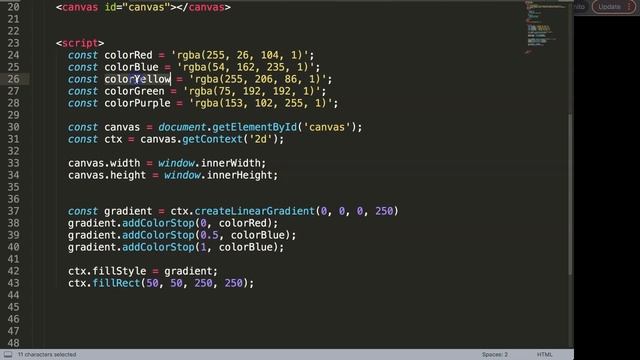Click line number 26 in the gutter
The width and height of the screenshot is (640, 360).
(x=13, y=79)
